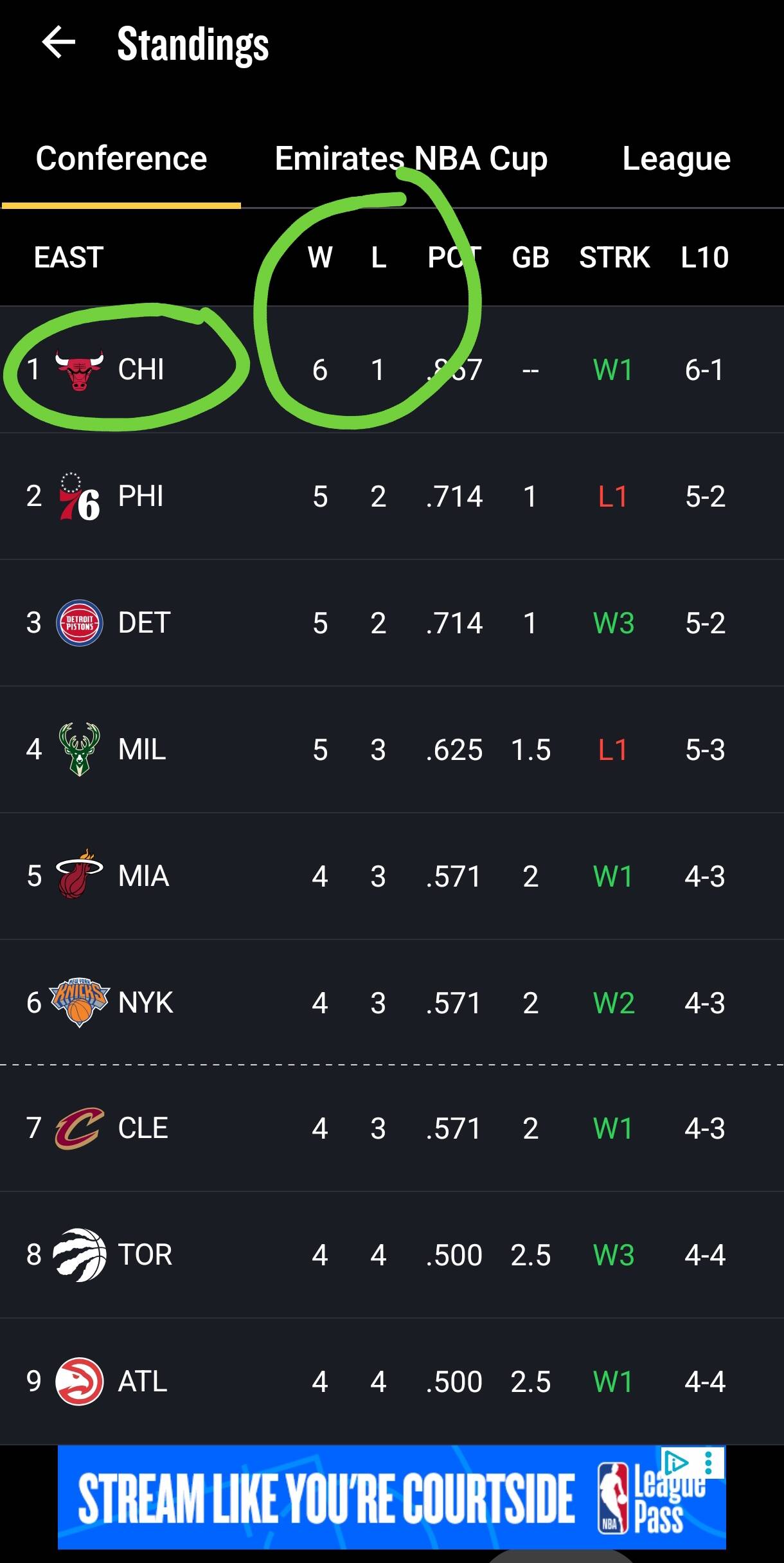Image resolution: width=784 pixels, height=1563 pixels.
Task: Tap the back arrow icon
Action: point(58,43)
